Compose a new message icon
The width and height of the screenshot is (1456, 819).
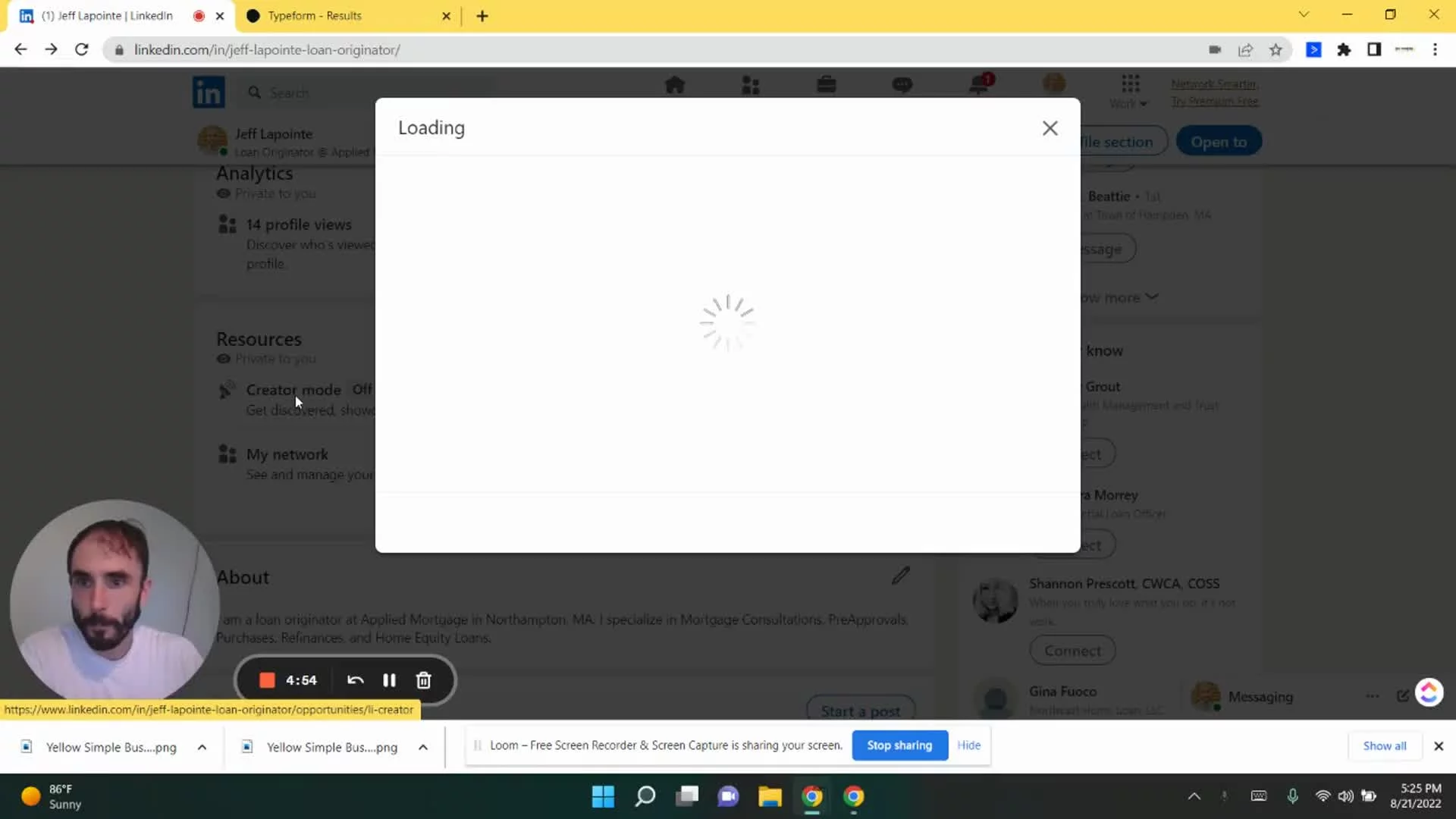[x=1402, y=695]
